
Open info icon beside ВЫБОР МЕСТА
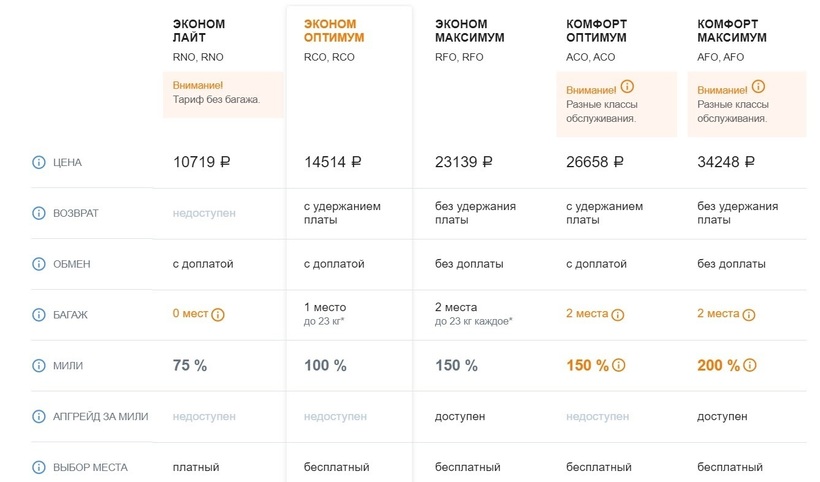click(39, 467)
